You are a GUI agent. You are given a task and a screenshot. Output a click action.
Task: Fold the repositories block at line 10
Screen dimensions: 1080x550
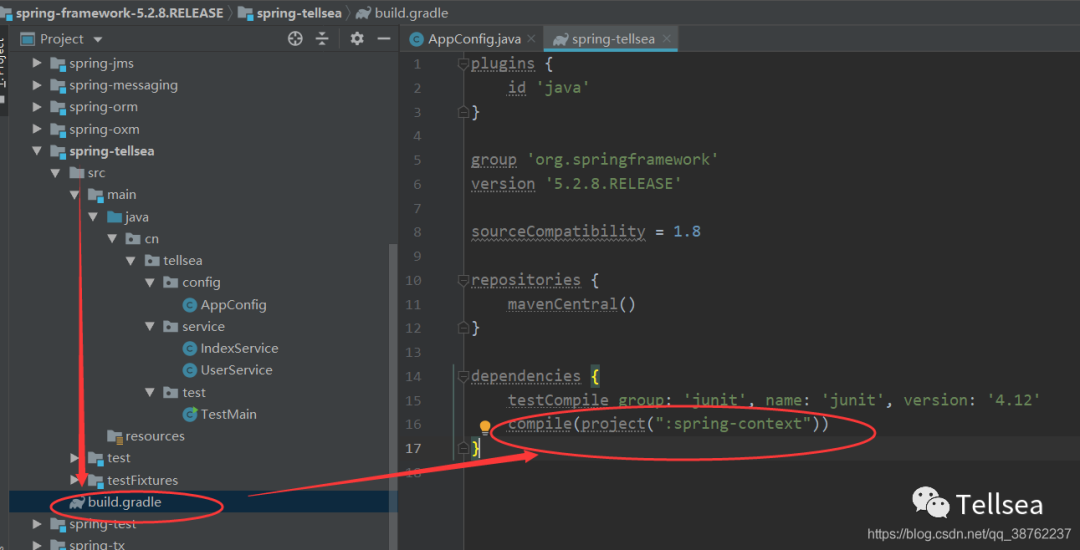coord(464,280)
